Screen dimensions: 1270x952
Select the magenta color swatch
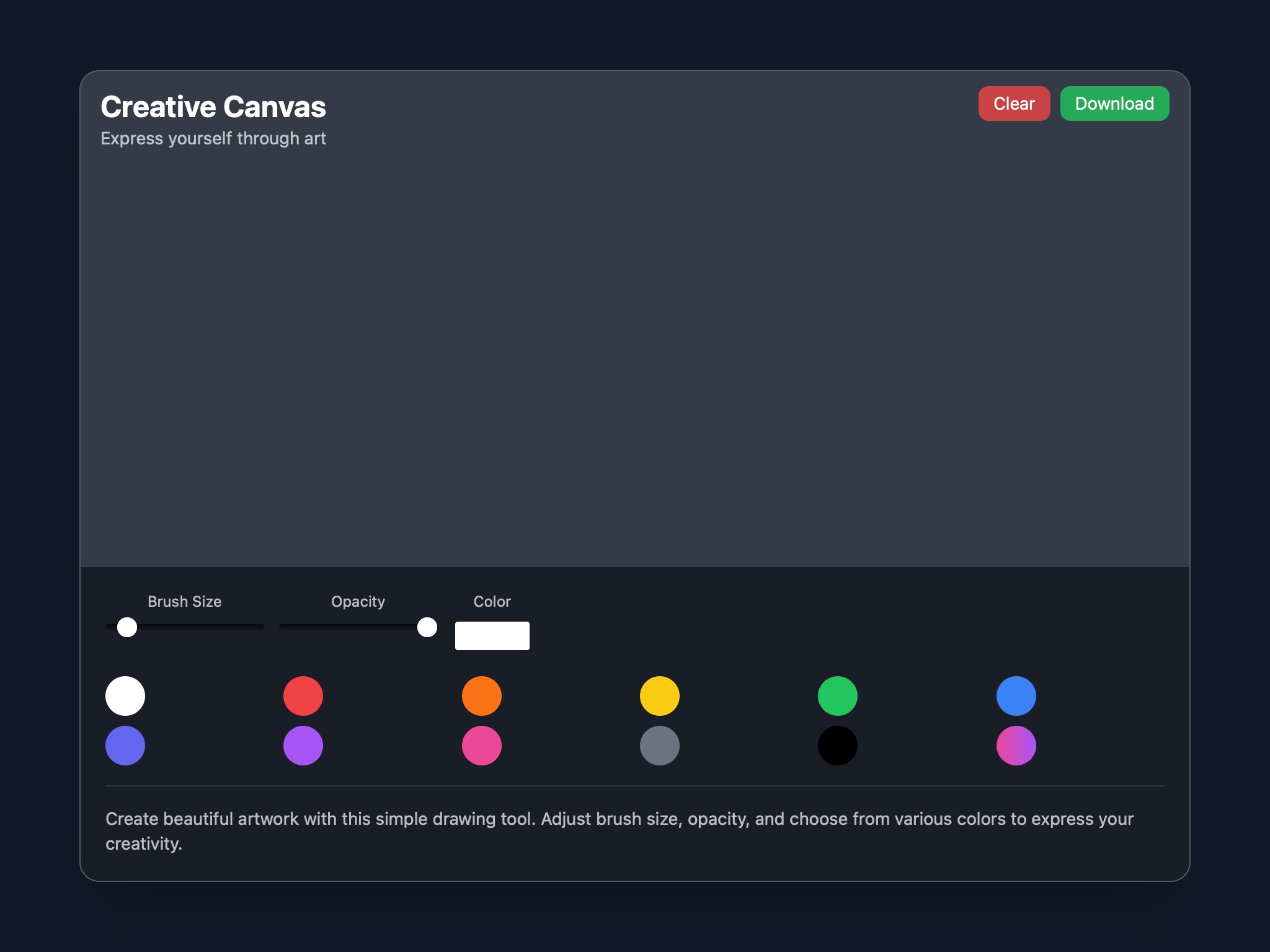point(1016,746)
